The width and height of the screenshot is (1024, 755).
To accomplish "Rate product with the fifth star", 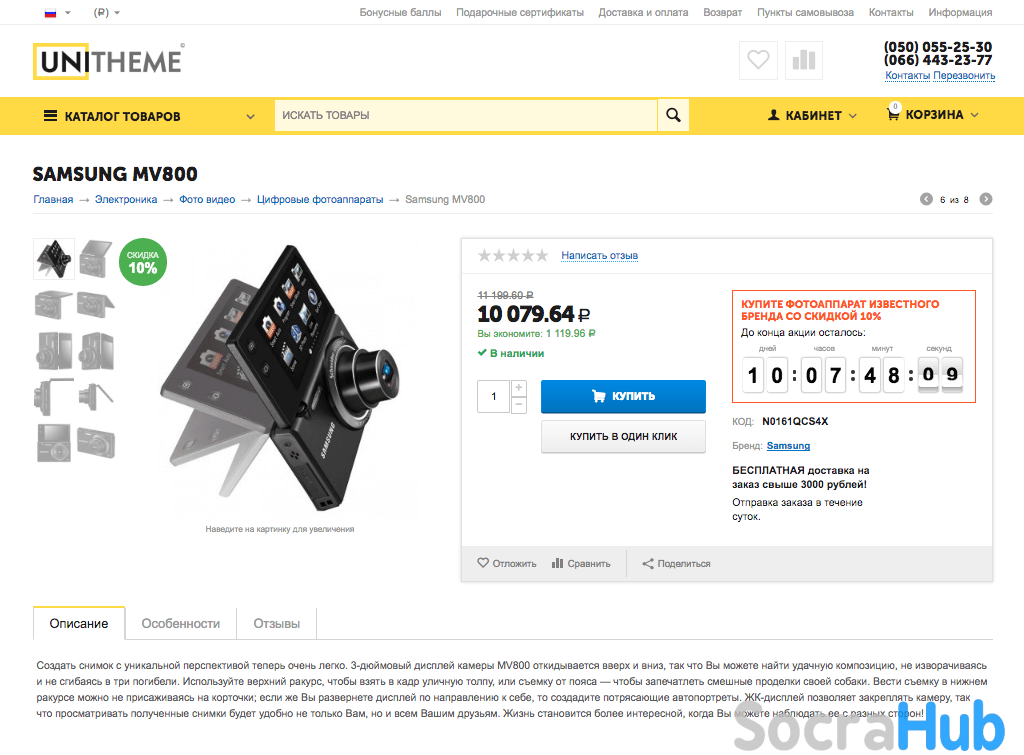I will 541,255.
